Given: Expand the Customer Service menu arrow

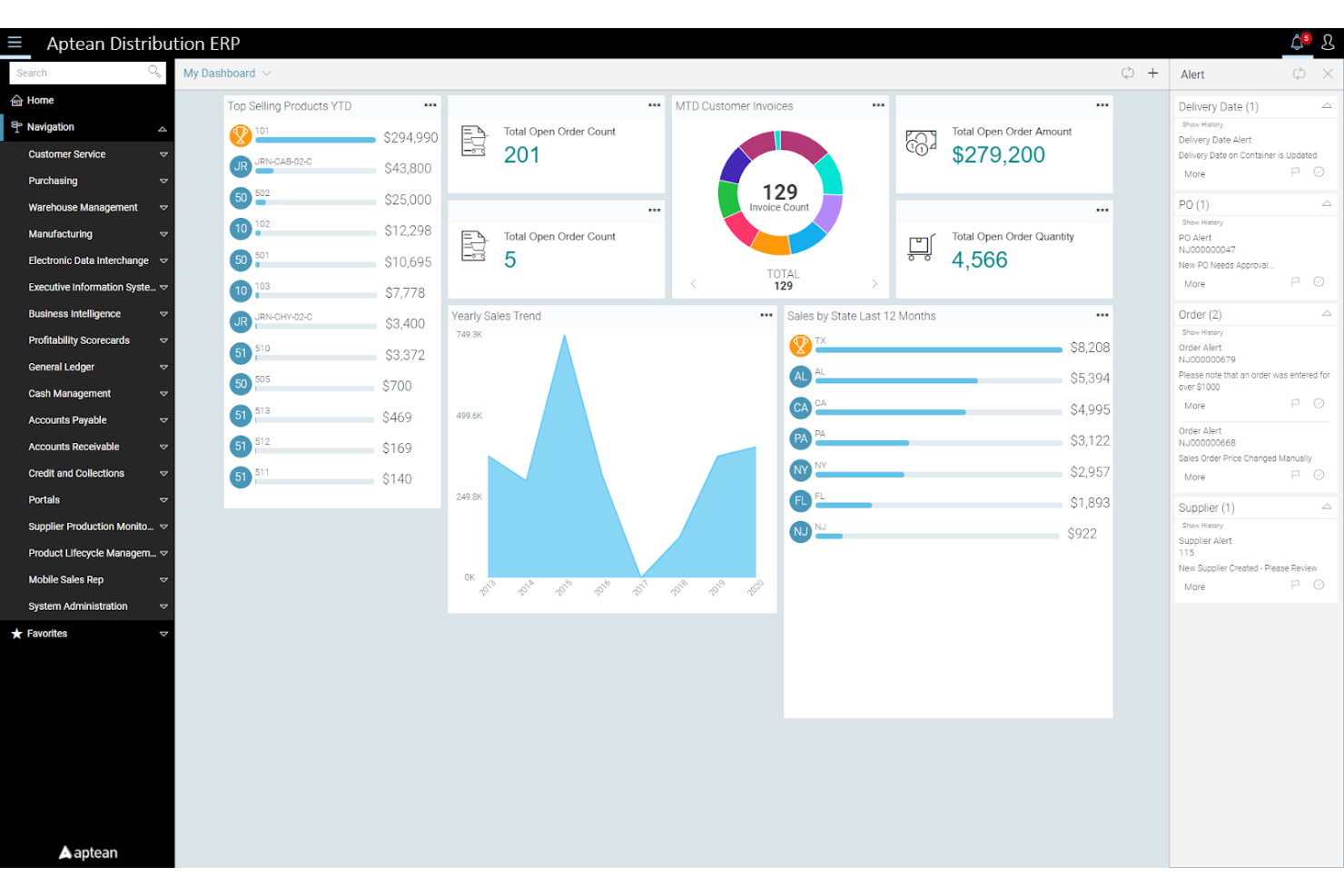Looking at the screenshot, I should click(x=163, y=154).
